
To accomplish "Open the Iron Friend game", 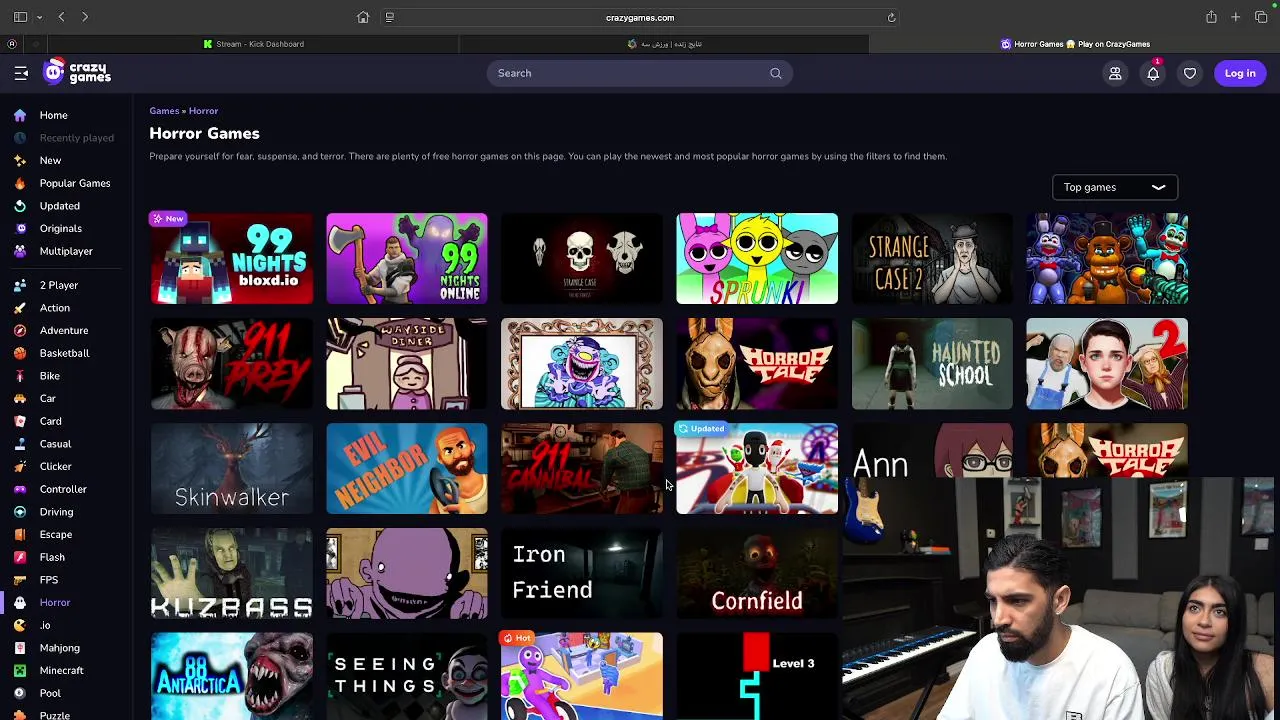I will pos(581,573).
